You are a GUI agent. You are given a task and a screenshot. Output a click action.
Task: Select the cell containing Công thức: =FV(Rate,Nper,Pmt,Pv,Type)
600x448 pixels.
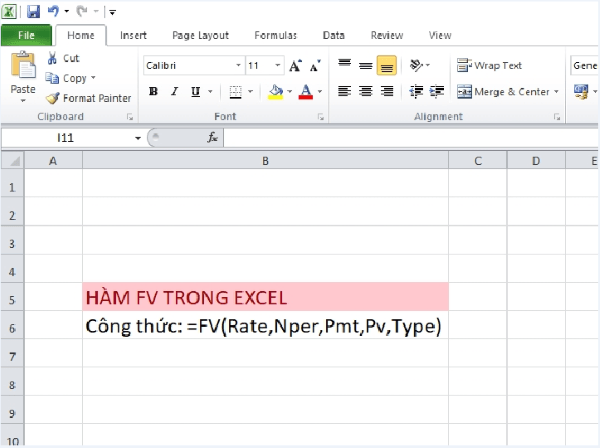[x=265, y=325]
